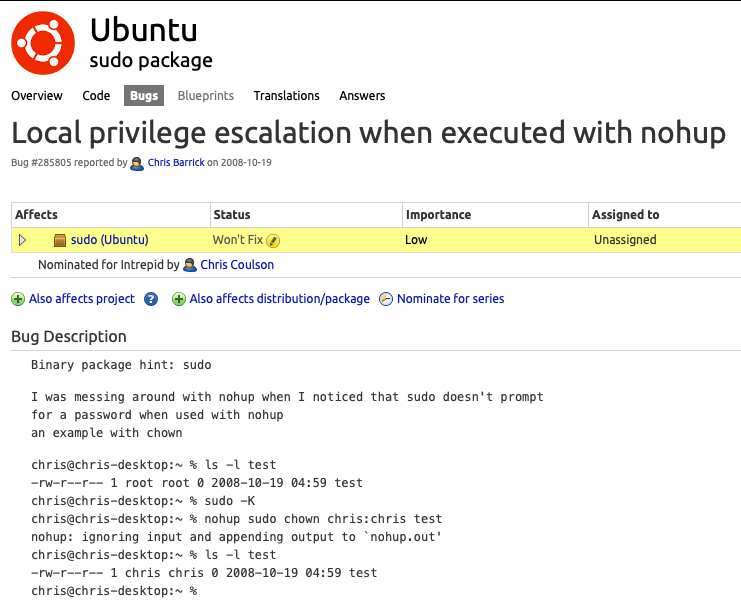Expand the sudo (Ubuntu) row triangle
Viewport: 741px width, 610px height.
tap(22, 240)
